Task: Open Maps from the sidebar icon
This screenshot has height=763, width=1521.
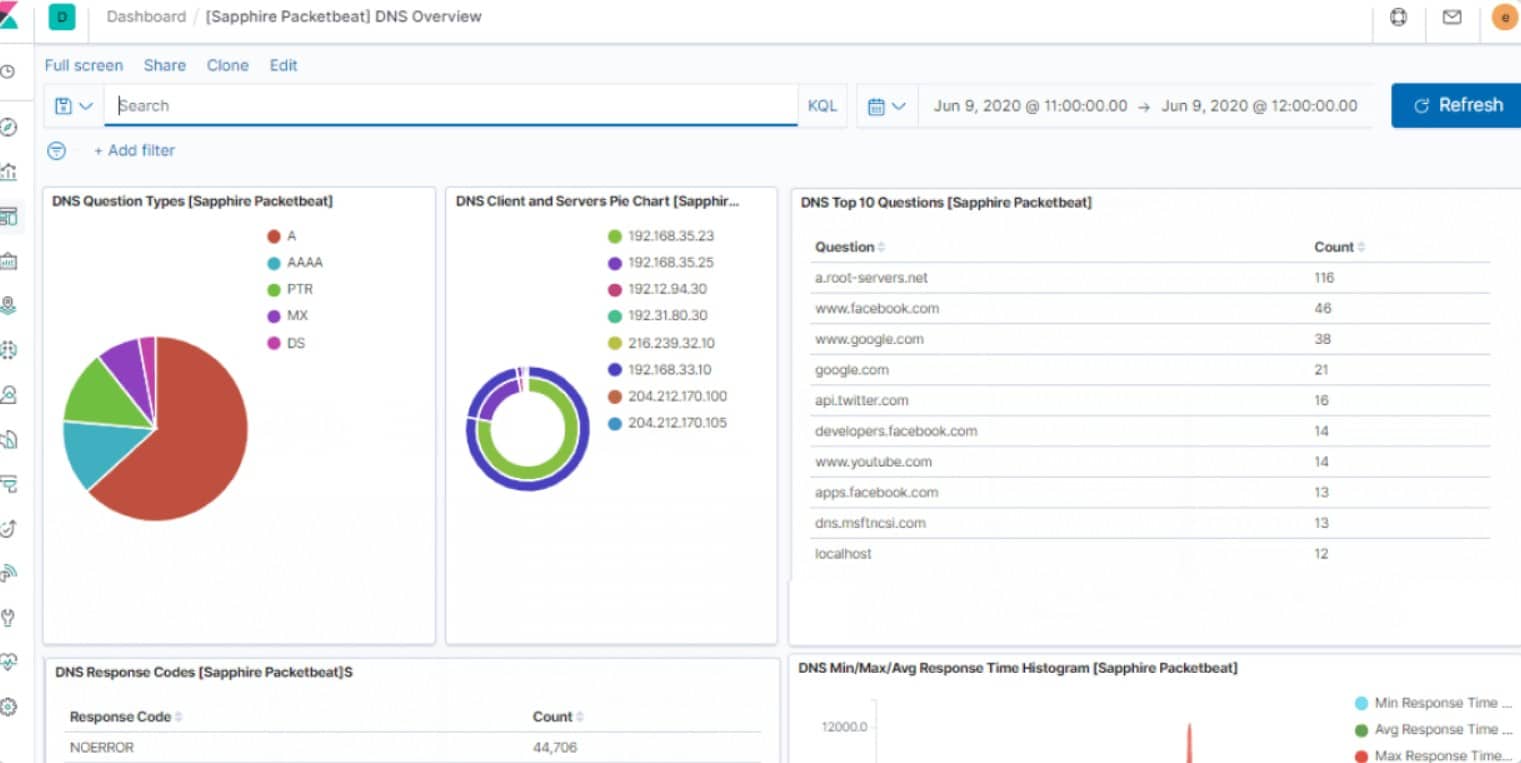Action: pyautogui.click(x=8, y=305)
